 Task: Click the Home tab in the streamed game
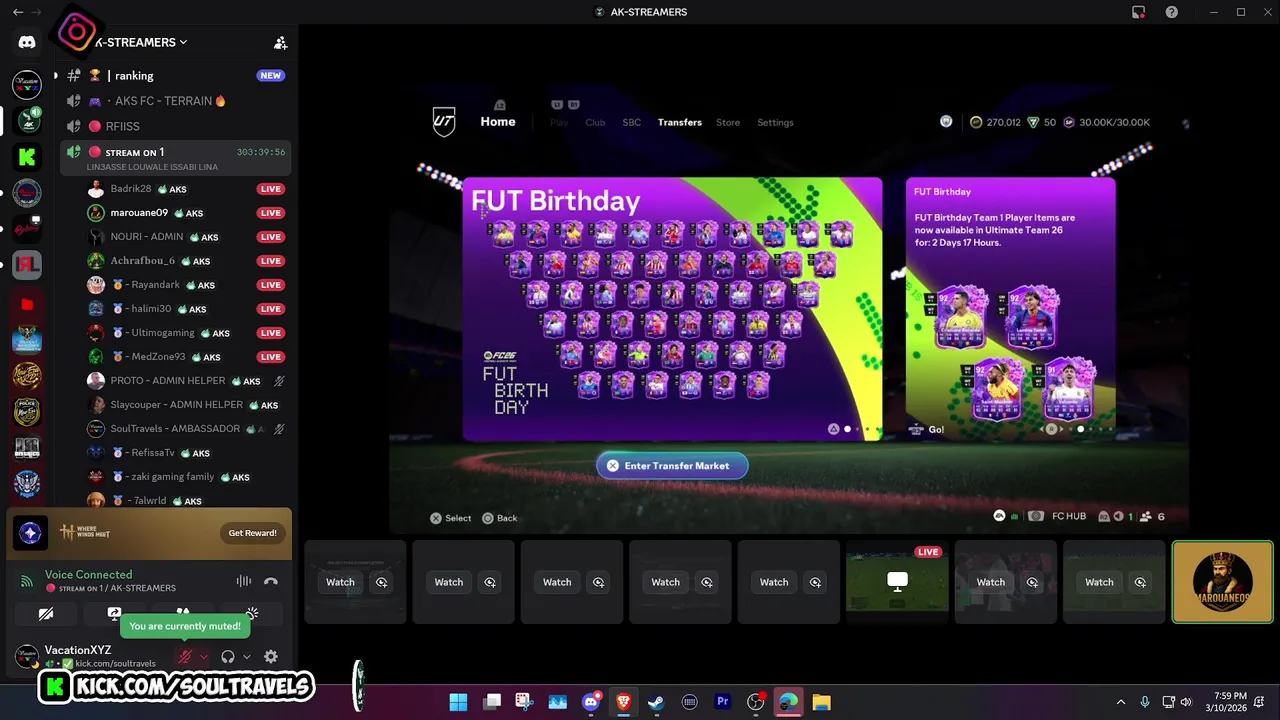pyautogui.click(x=498, y=122)
